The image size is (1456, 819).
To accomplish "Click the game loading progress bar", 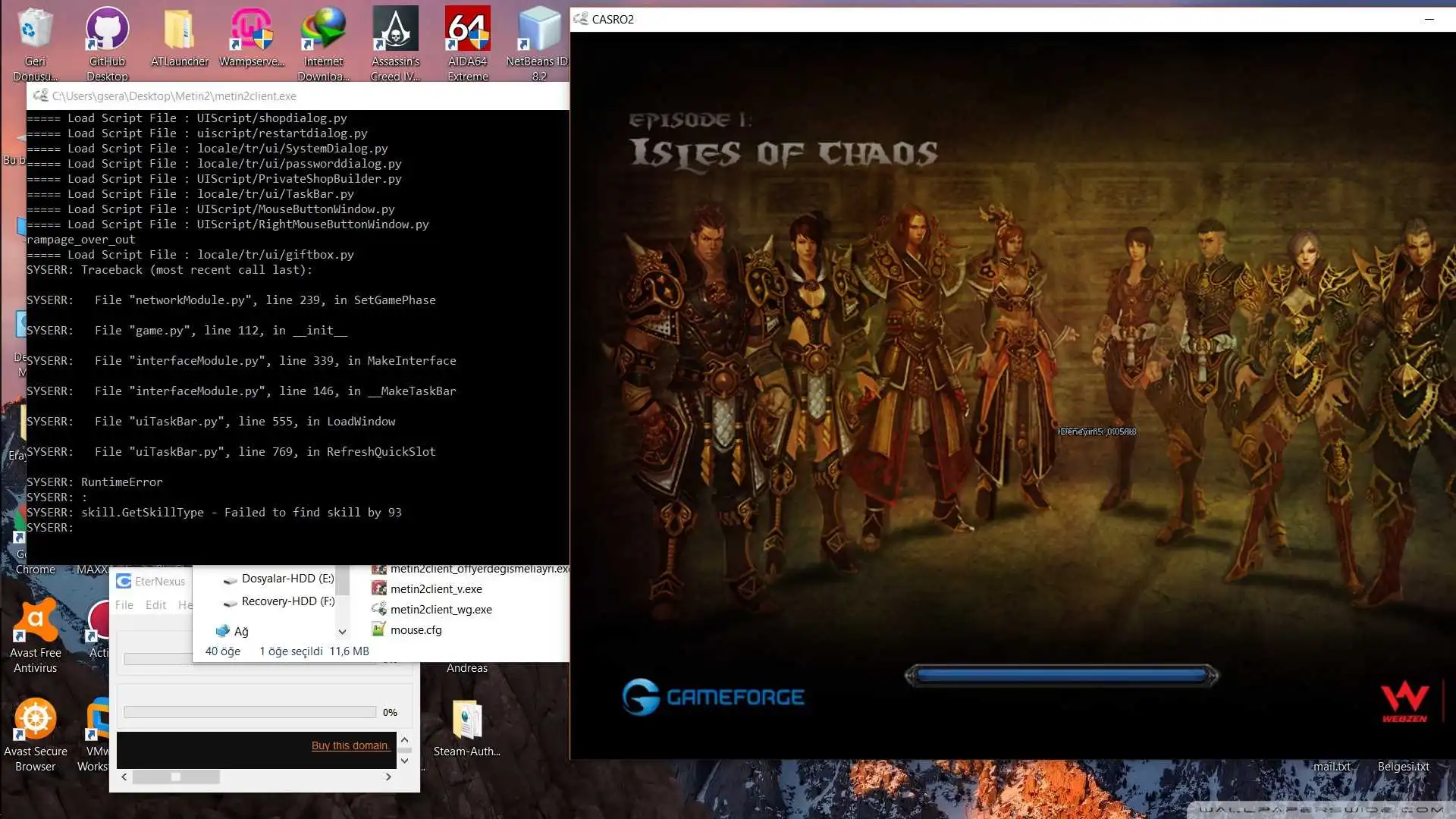I will (x=1062, y=675).
